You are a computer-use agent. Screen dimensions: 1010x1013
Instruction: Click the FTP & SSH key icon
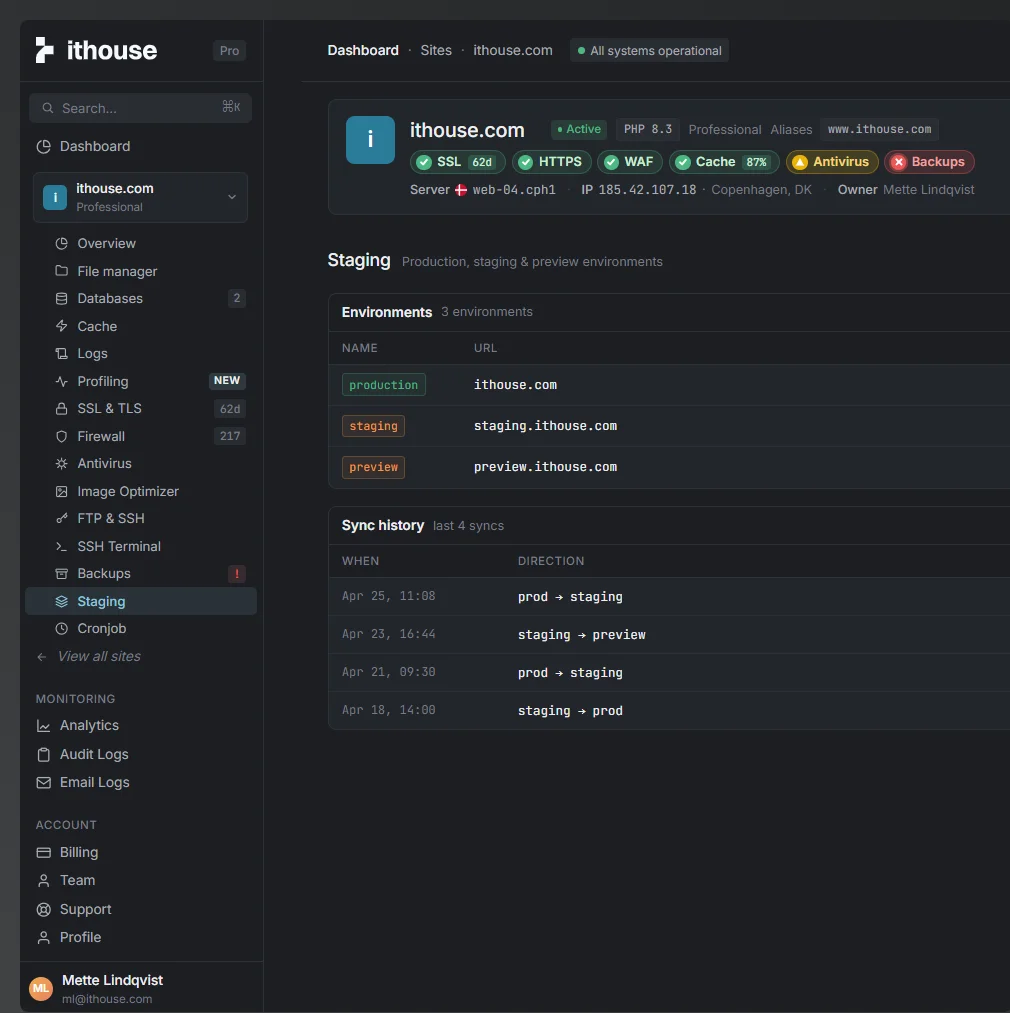[61, 518]
